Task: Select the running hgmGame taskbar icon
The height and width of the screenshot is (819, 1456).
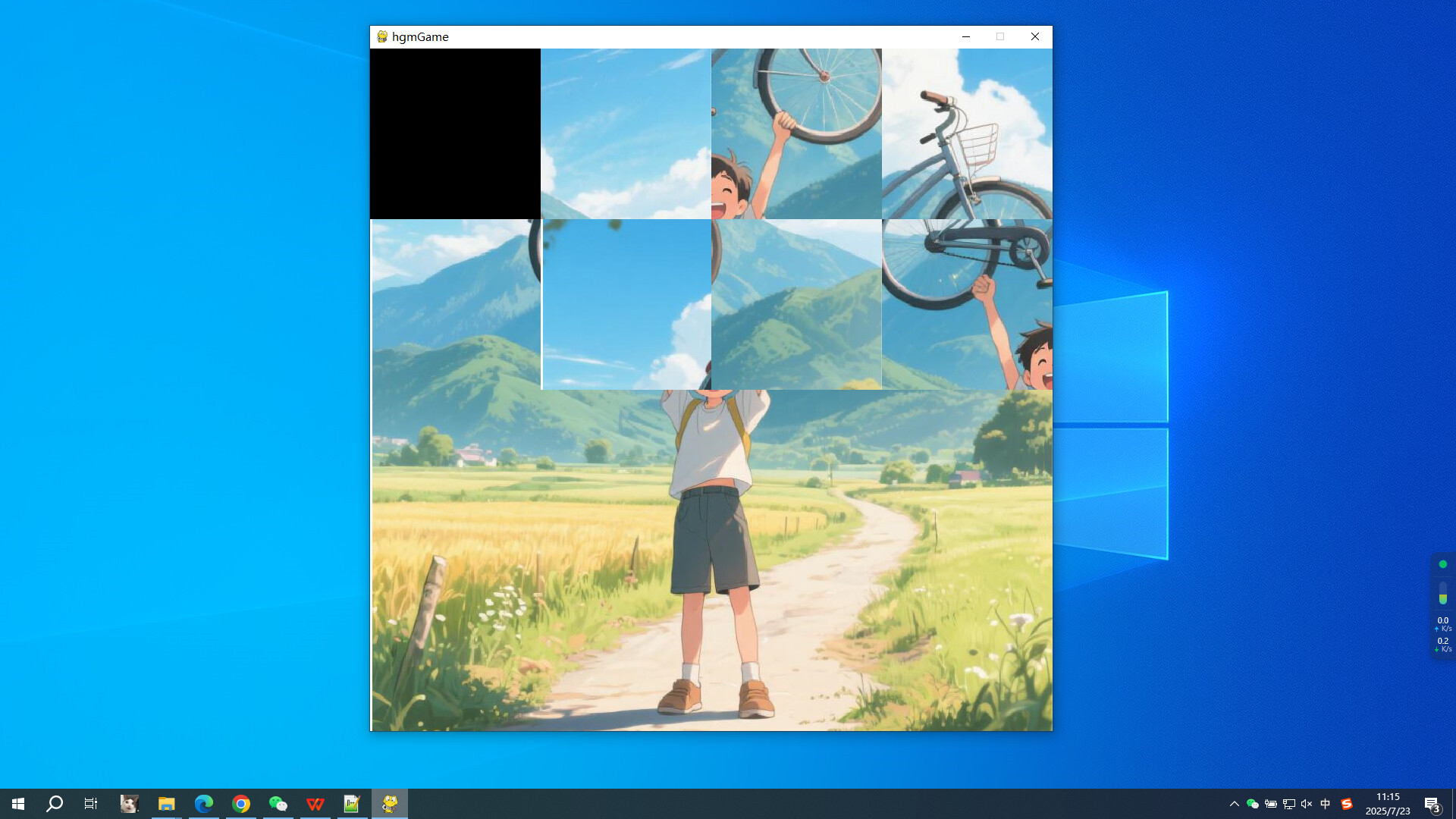Action: coord(389,803)
